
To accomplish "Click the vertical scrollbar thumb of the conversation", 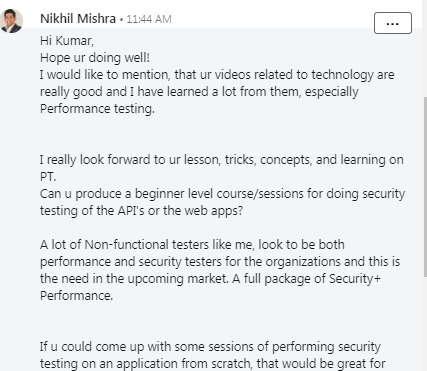I will point(425,187).
